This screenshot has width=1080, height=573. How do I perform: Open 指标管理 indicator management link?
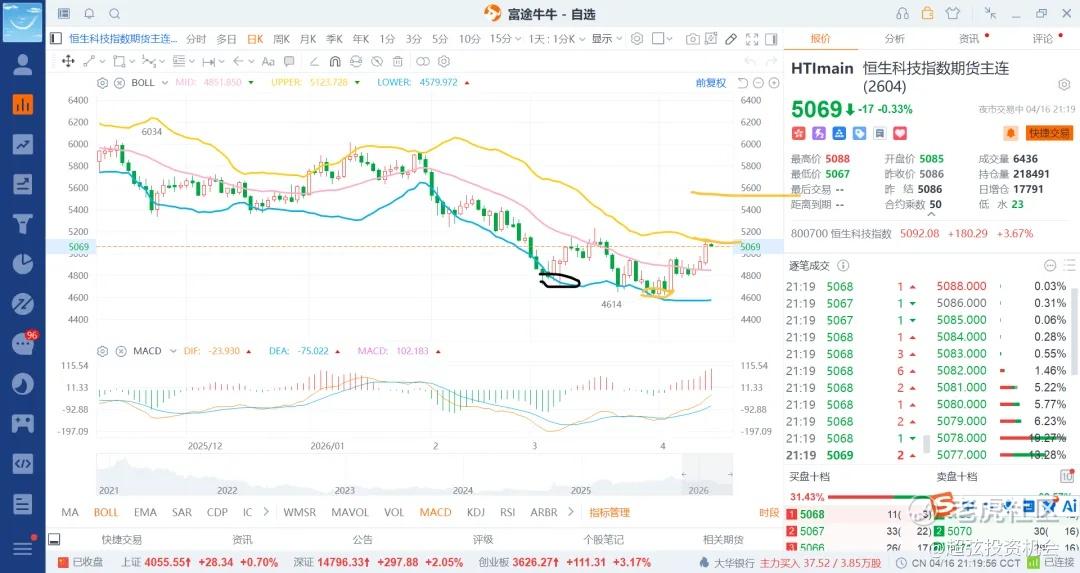(609, 512)
